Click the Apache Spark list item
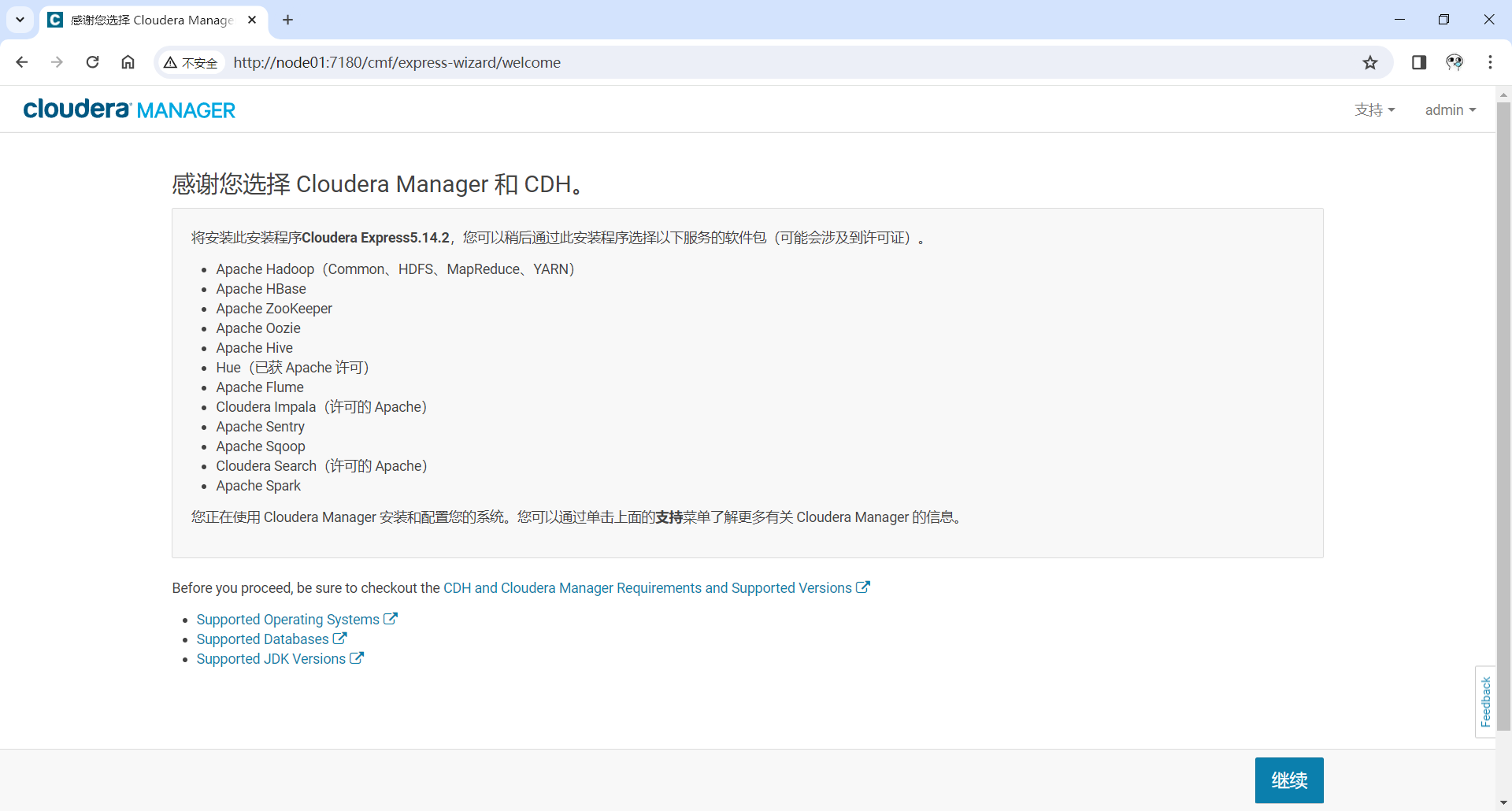This screenshot has width=1512, height=811. pyautogui.click(x=258, y=486)
